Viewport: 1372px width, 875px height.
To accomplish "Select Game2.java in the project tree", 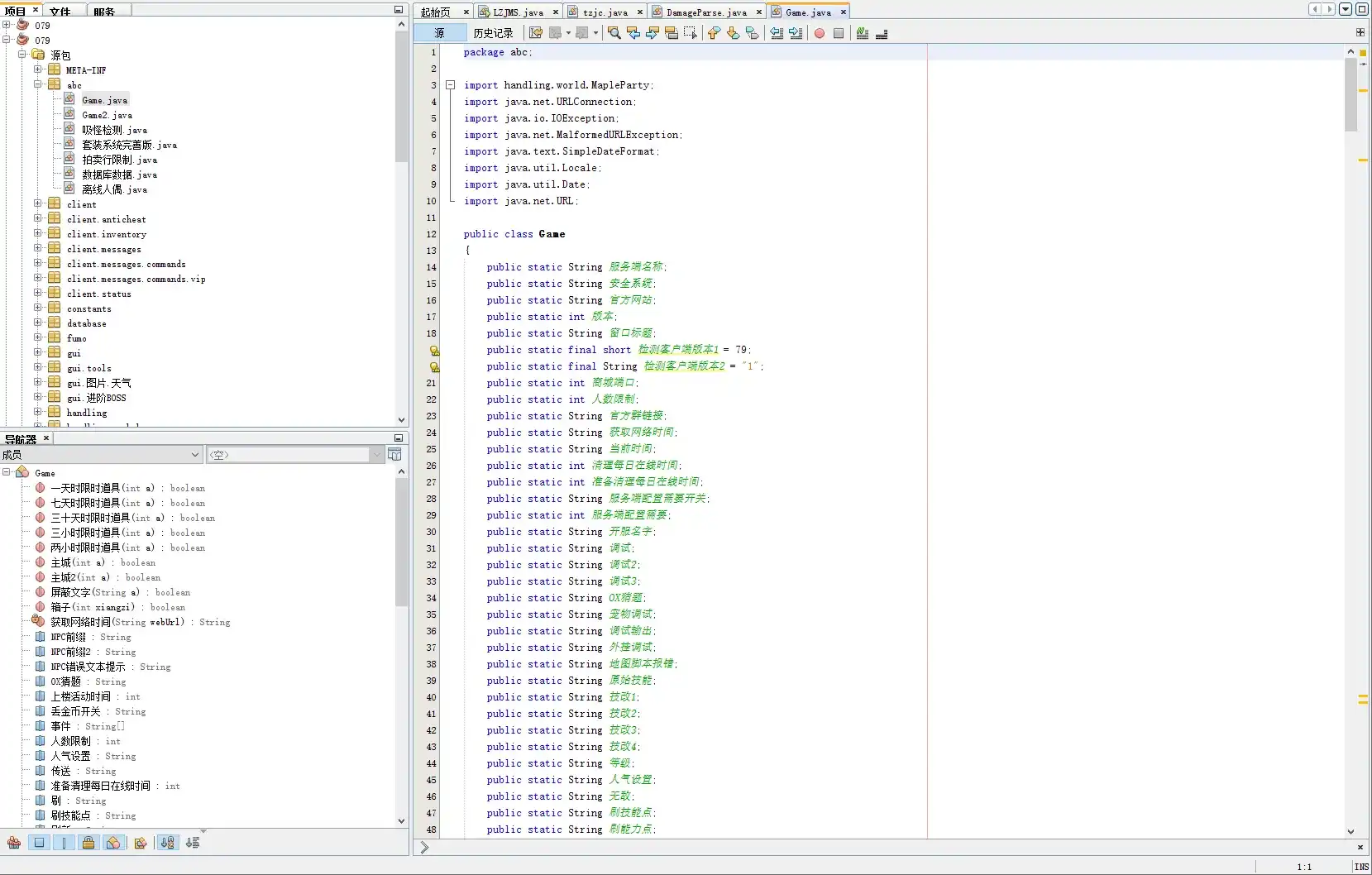I will pyautogui.click(x=107, y=115).
